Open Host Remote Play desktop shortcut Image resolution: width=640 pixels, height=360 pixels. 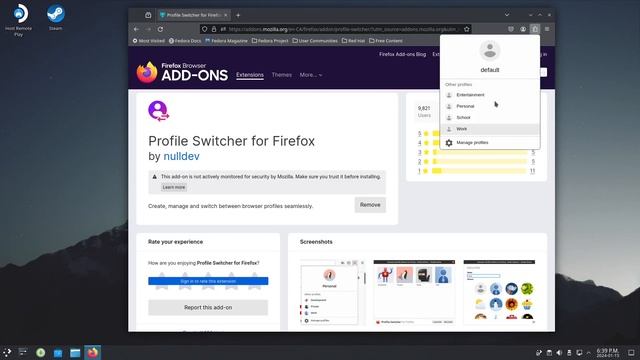(x=19, y=20)
